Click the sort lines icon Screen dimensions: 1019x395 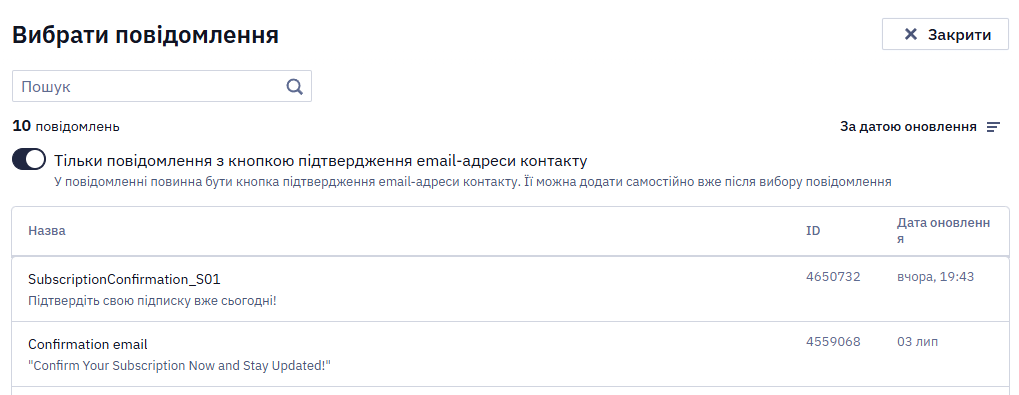pyautogui.click(x=993, y=127)
